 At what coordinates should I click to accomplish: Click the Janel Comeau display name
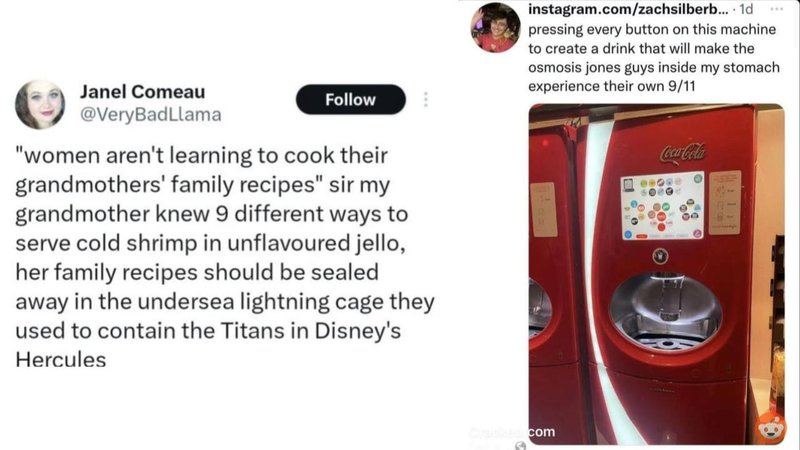(x=142, y=91)
